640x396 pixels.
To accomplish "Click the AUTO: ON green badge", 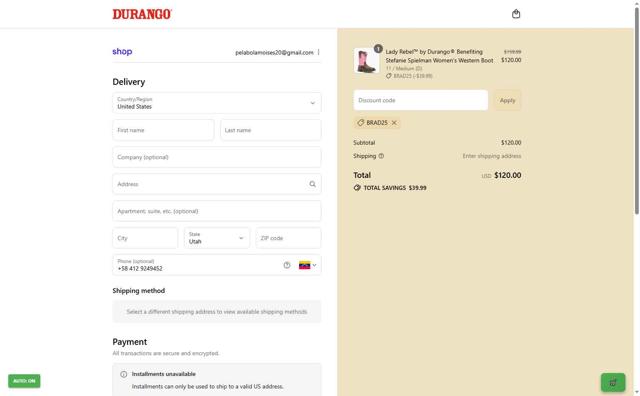I will [x=24, y=381].
